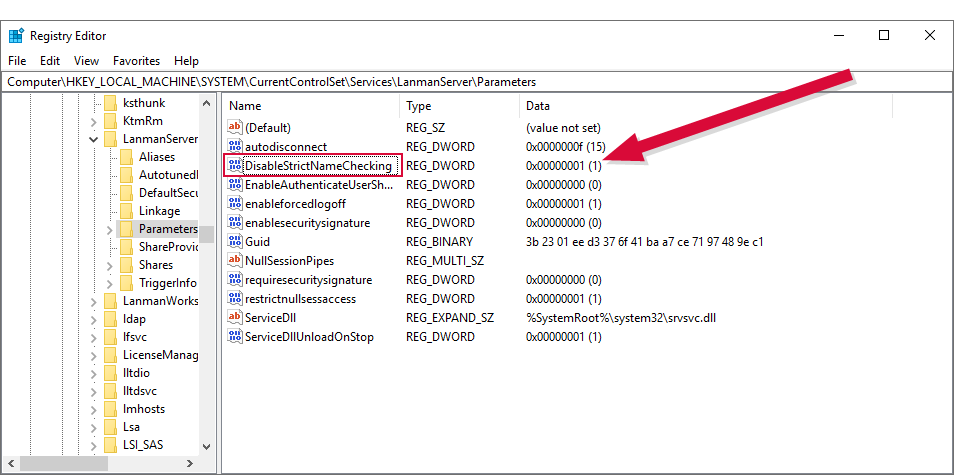Expand the TriggerInfo subkey node
Image resolution: width=954 pixels, height=475 pixels.
pyautogui.click(x=110, y=283)
